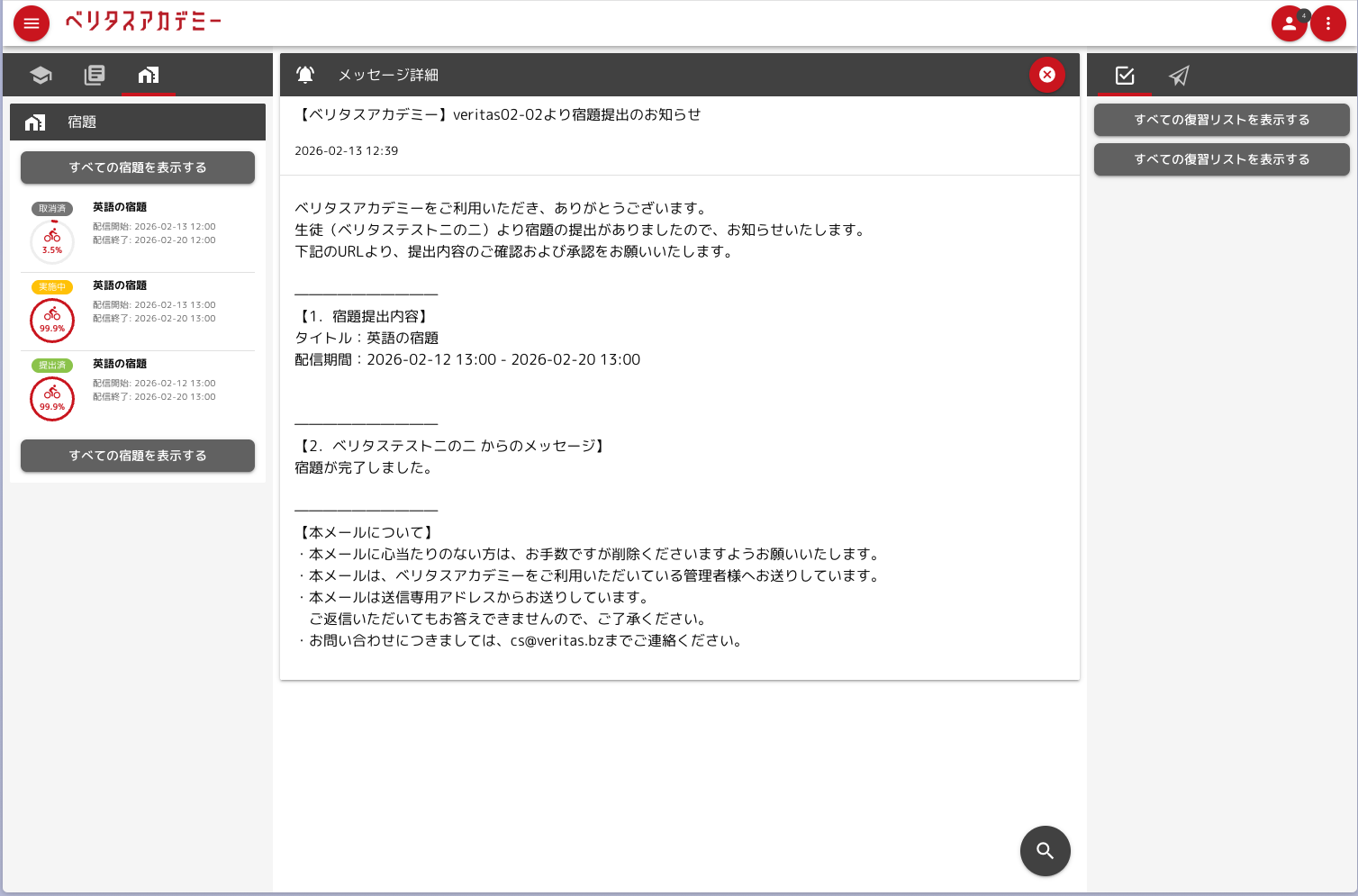
Task: Click the 3.5% progress circle
Action: [x=52, y=242]
